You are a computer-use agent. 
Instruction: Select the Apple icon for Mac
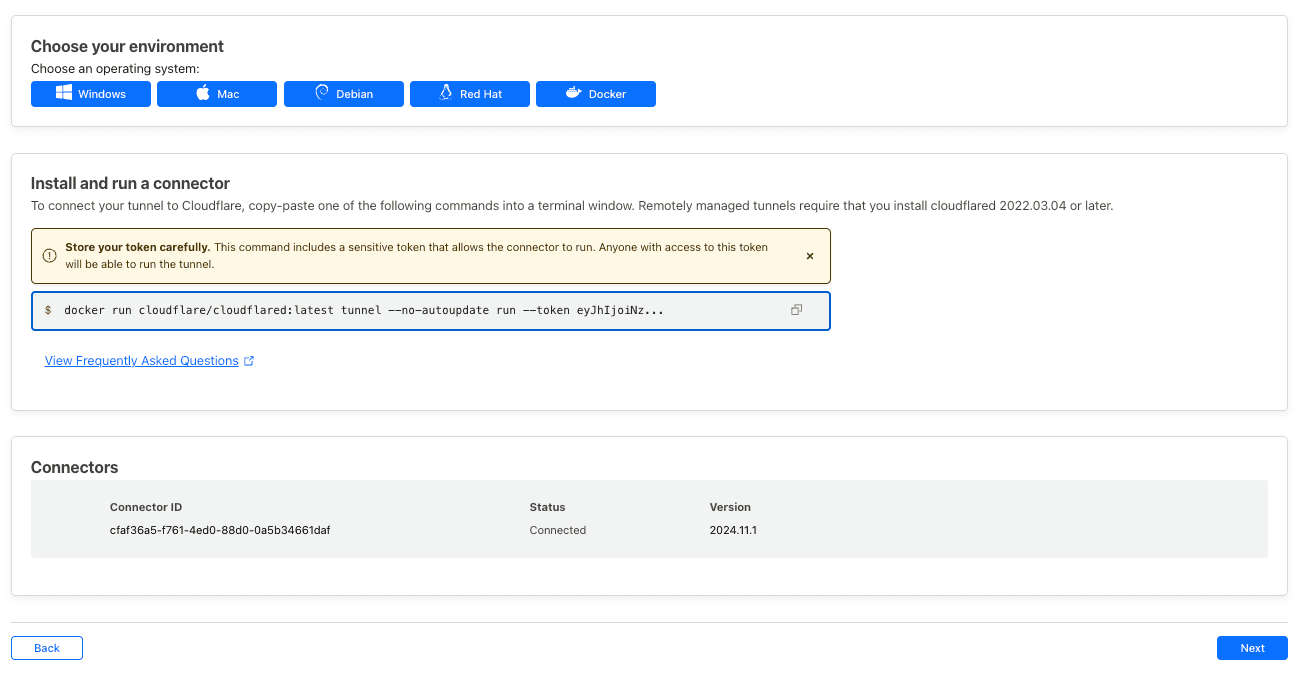(x=202, y=93)
